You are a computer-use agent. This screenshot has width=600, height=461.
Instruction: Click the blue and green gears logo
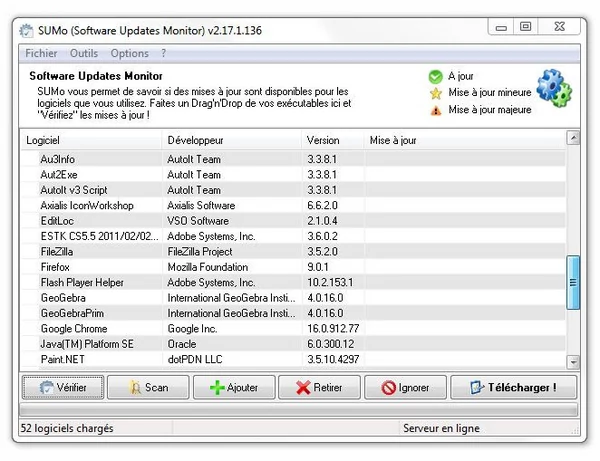[x=554, y=88]
